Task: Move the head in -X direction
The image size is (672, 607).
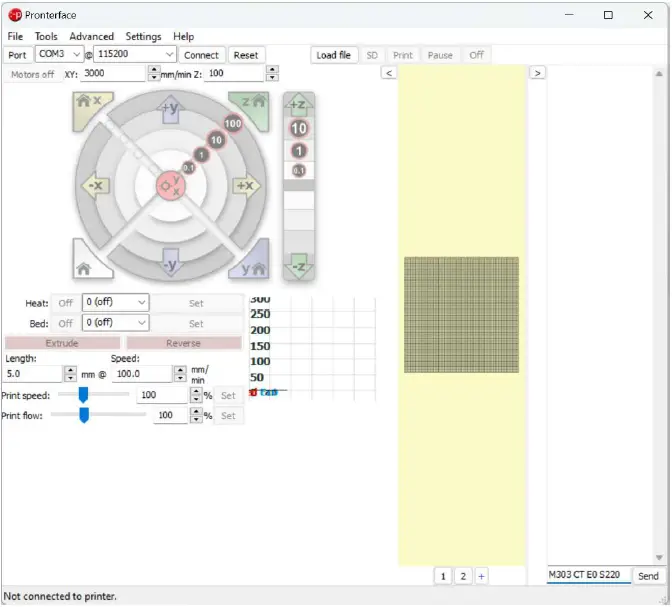Action: (95, 186)
